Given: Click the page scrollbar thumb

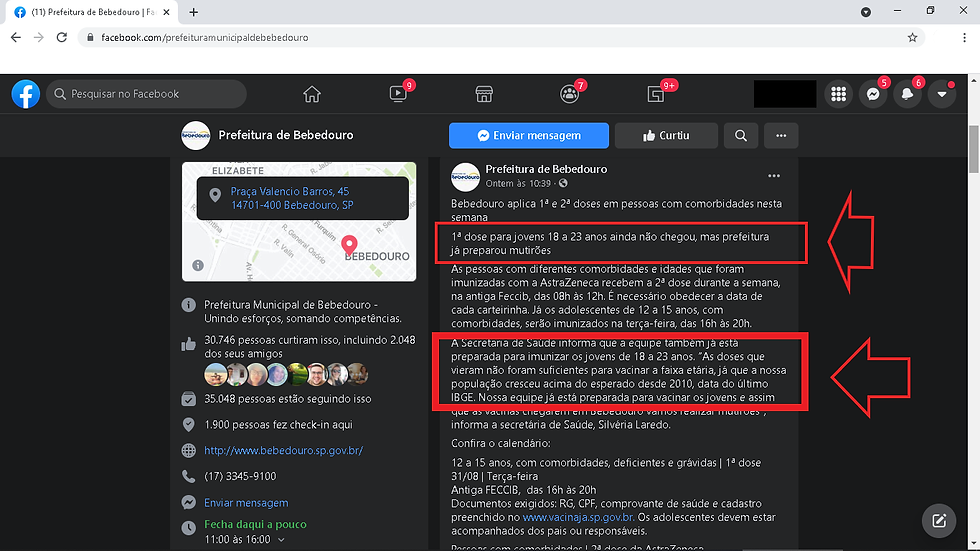Looking at the screenshot, I should [974, 149].
